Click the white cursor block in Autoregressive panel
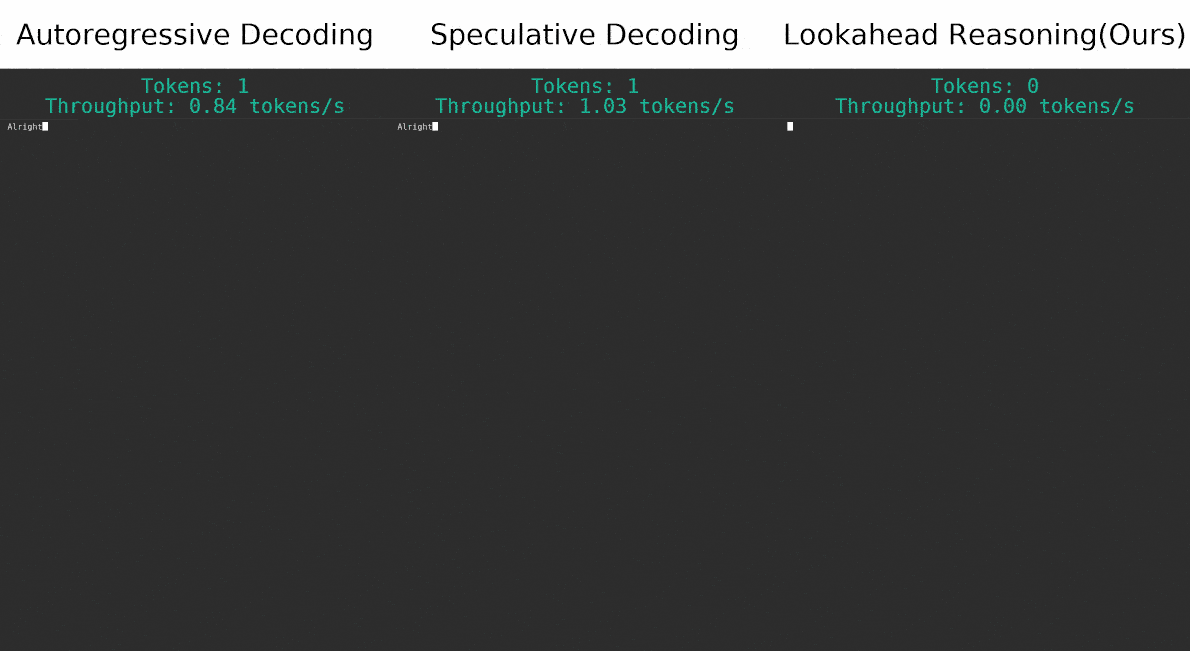This screenshot has height=651, width=1190. [x=46, y=127]
